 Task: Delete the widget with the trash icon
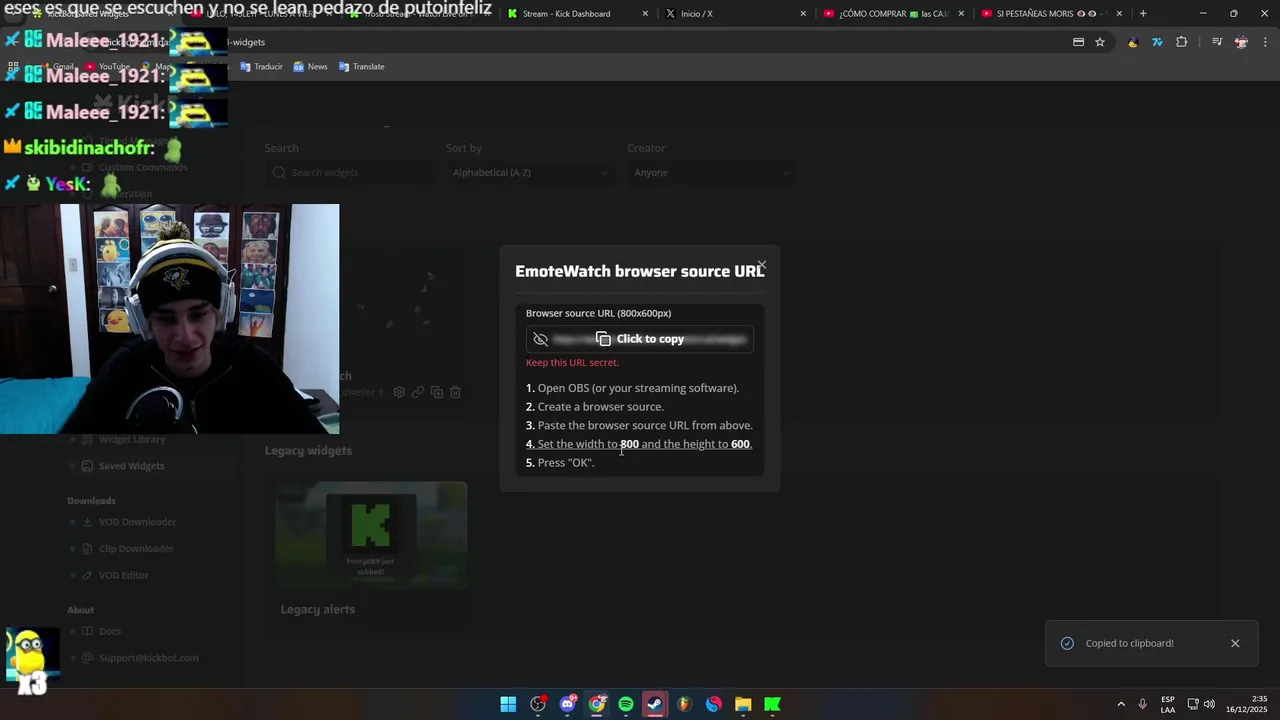tap(455, 392)
